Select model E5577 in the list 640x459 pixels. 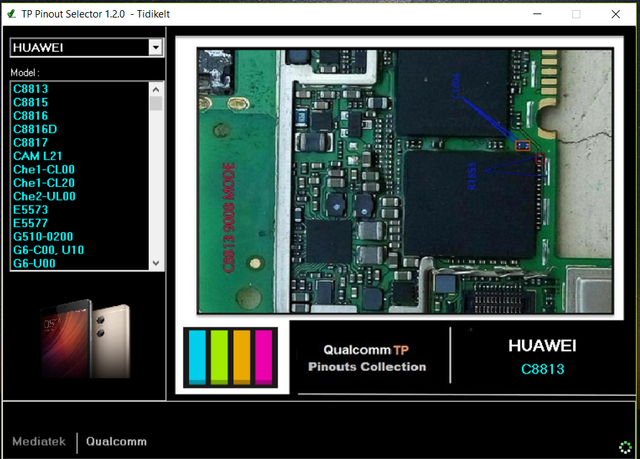[x=31, y=224]
